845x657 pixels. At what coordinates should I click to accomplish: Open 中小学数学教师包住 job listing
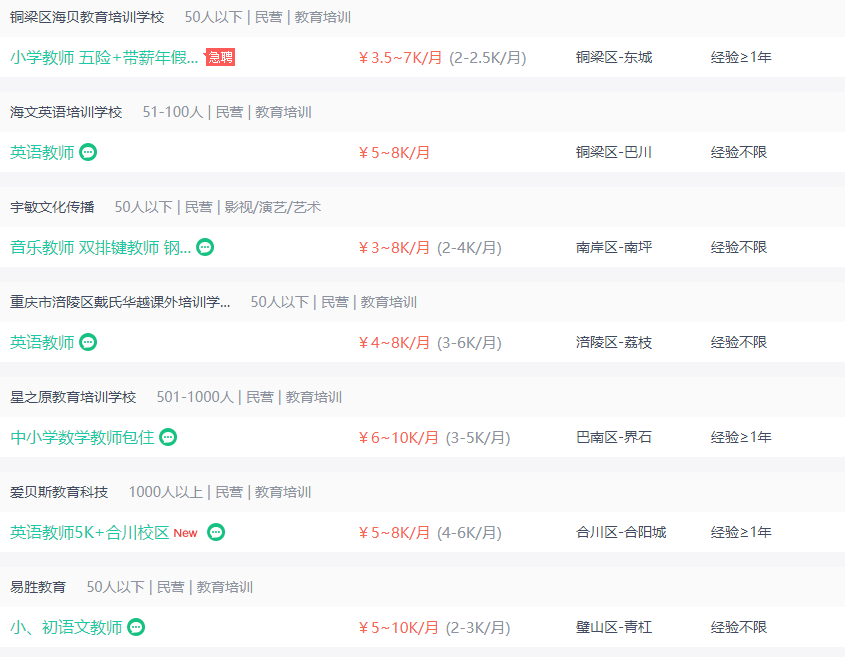coord(82,437)
